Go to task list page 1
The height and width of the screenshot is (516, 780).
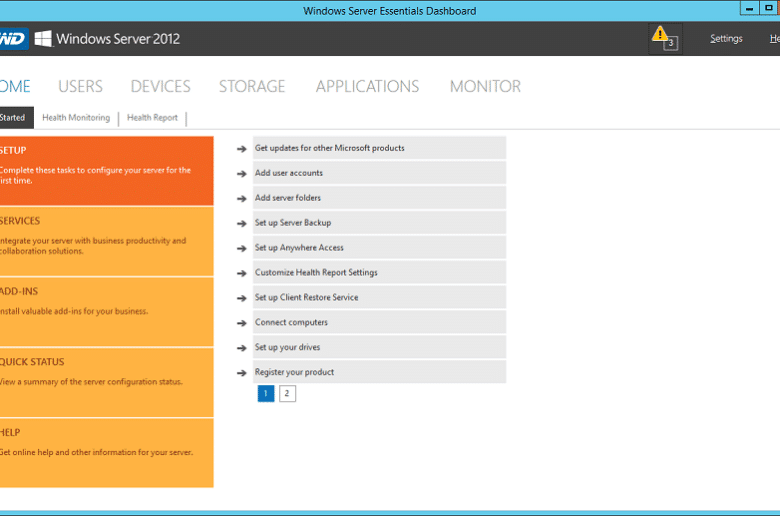point(266,394)
